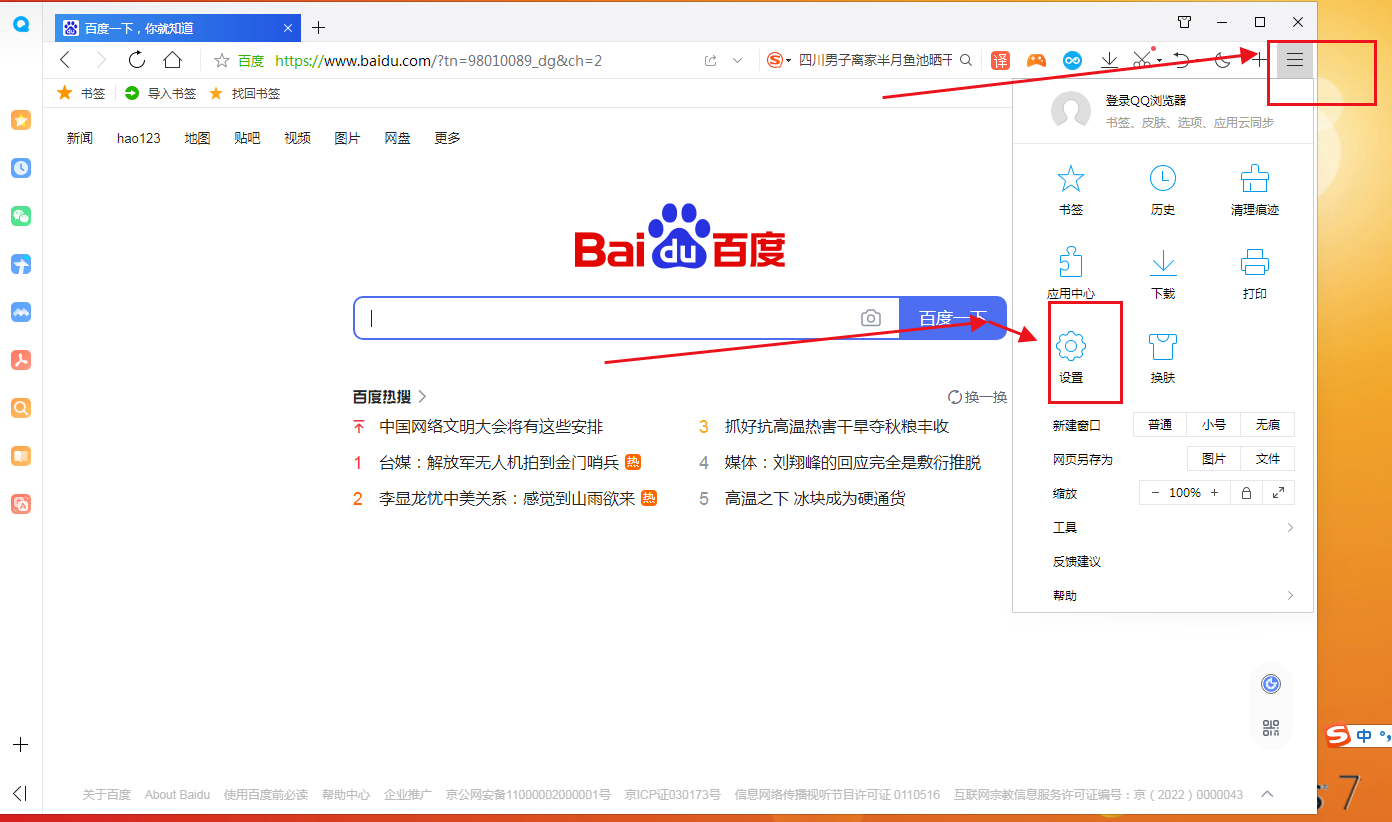The width and height of the screenshot is (1392, 822).
Task: Select the 百度一下 browser tab
Action: click(x=177, y=27)
